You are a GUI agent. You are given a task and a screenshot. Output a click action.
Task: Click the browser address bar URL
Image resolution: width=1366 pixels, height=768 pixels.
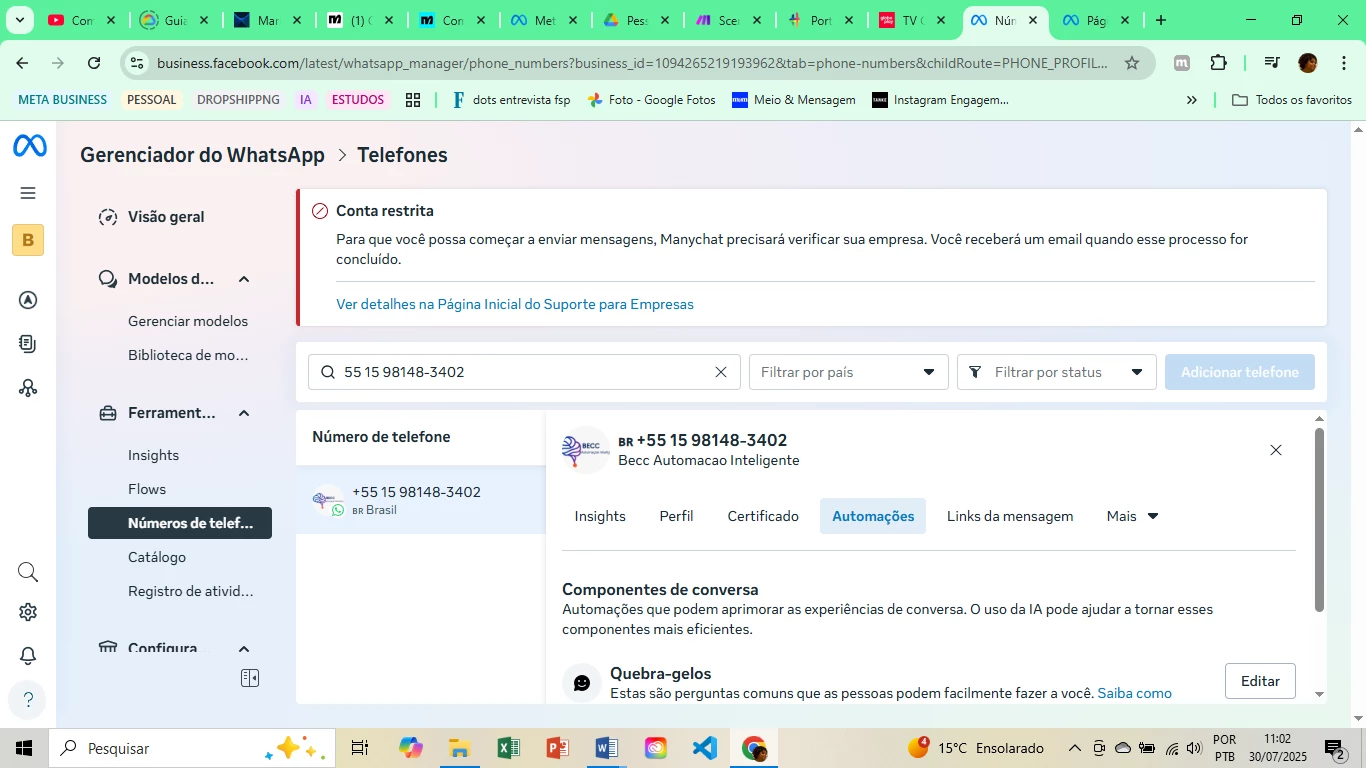[x=632, y=63]
